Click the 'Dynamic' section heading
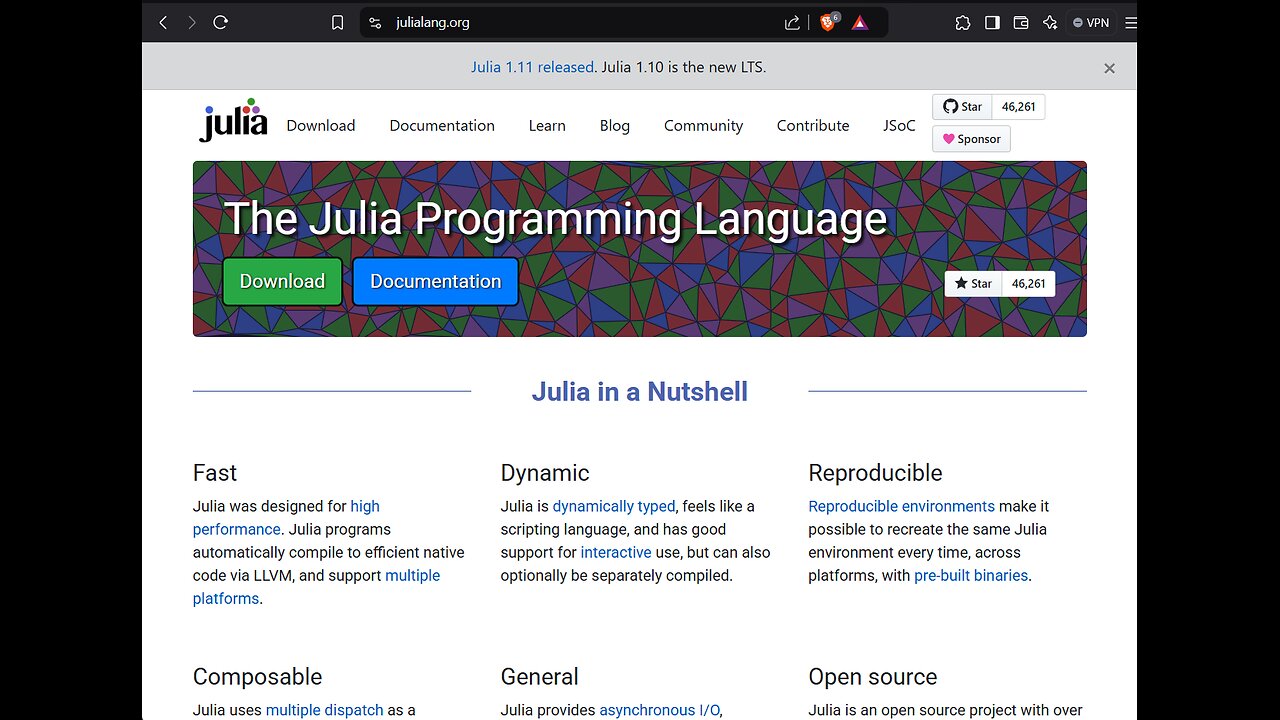 pos(545,473)
